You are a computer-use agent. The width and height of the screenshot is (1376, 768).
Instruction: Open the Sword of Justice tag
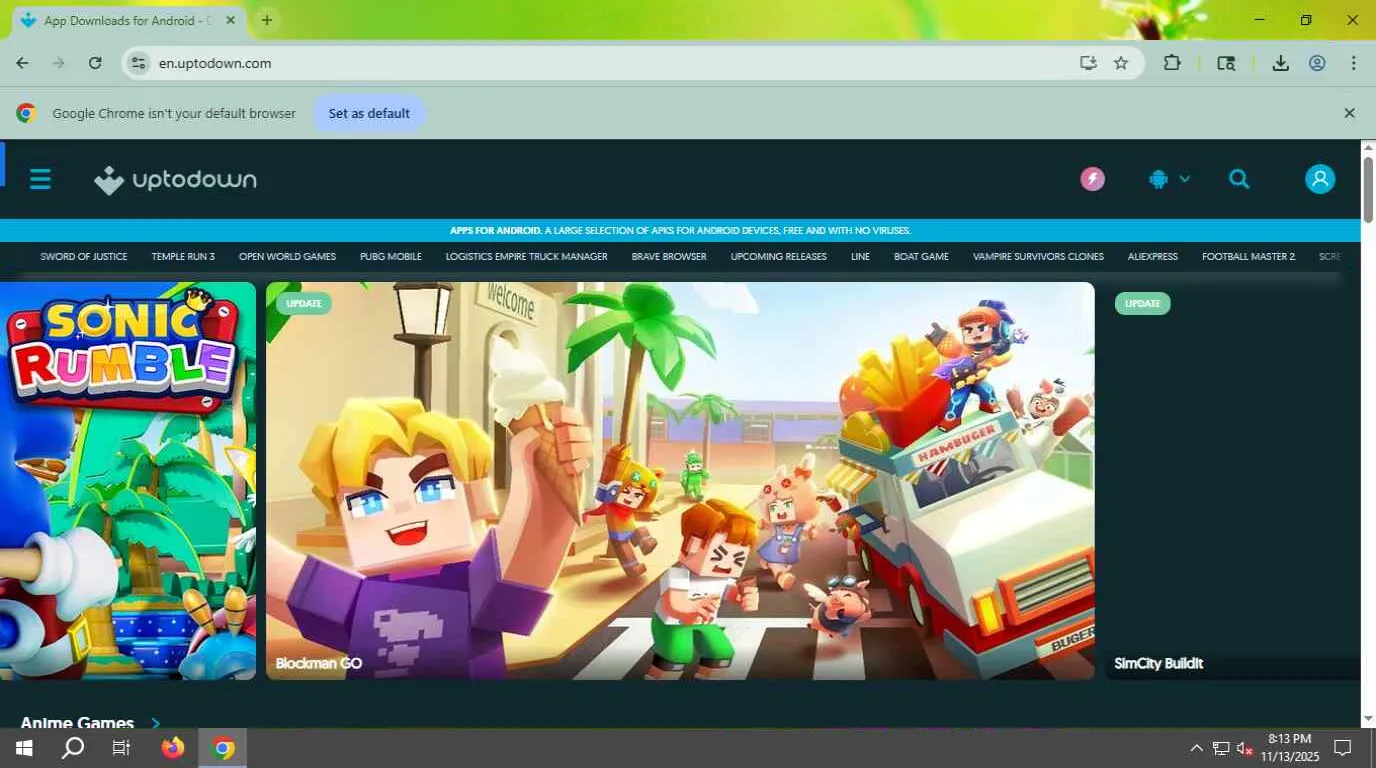[84, 257]
